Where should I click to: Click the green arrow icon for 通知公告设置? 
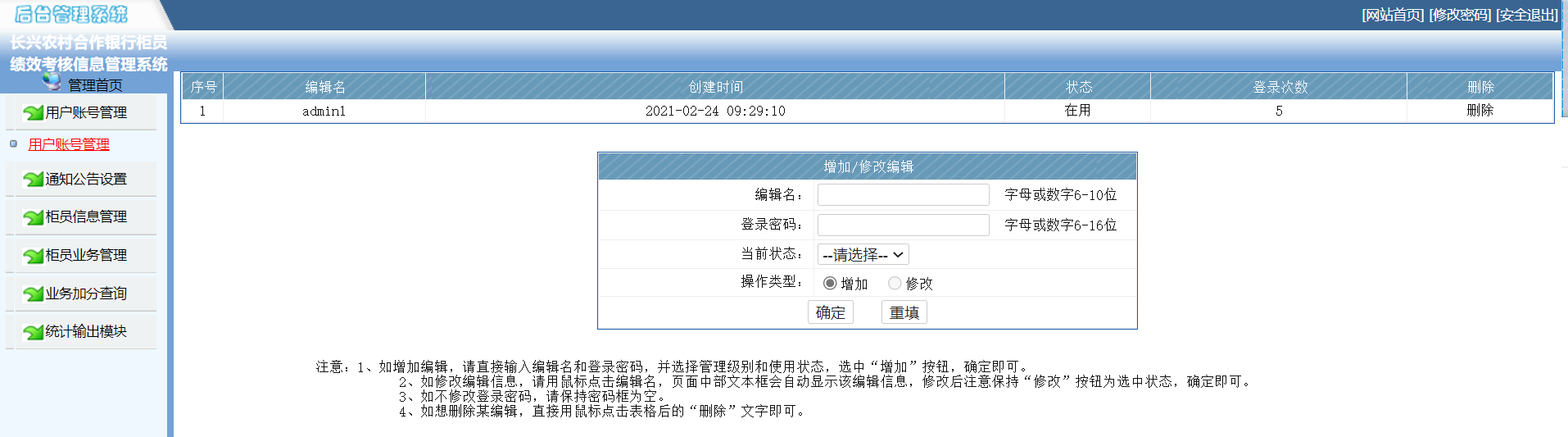[x=34, y=179]
